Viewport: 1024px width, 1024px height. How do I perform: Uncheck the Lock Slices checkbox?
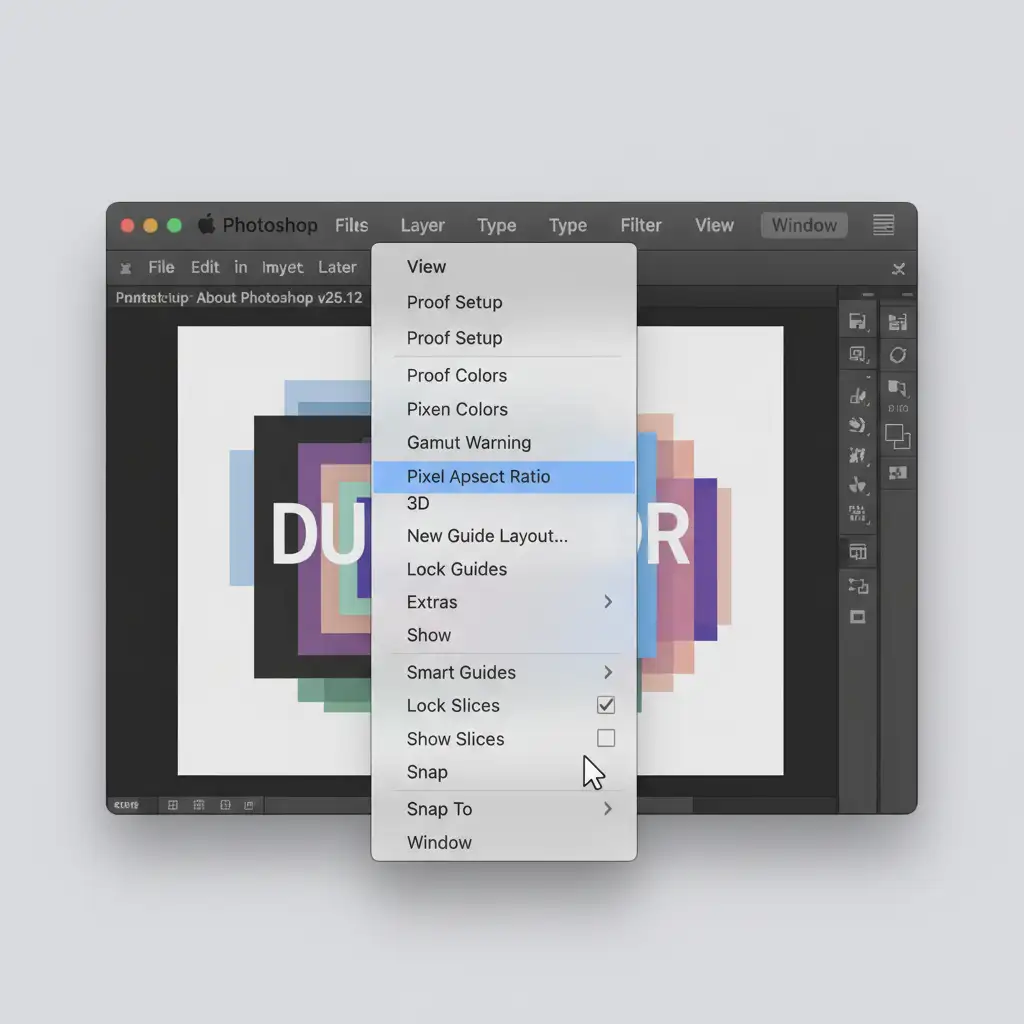click(606, 705)
